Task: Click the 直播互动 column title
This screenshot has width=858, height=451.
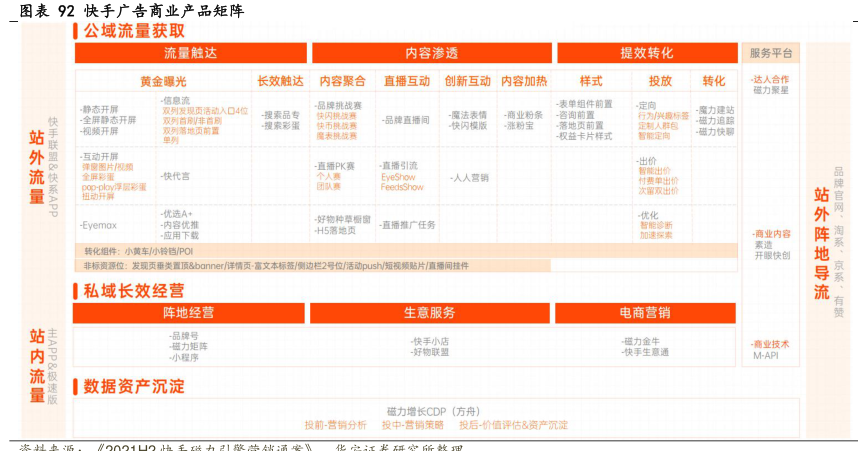Action: [406, 81]
